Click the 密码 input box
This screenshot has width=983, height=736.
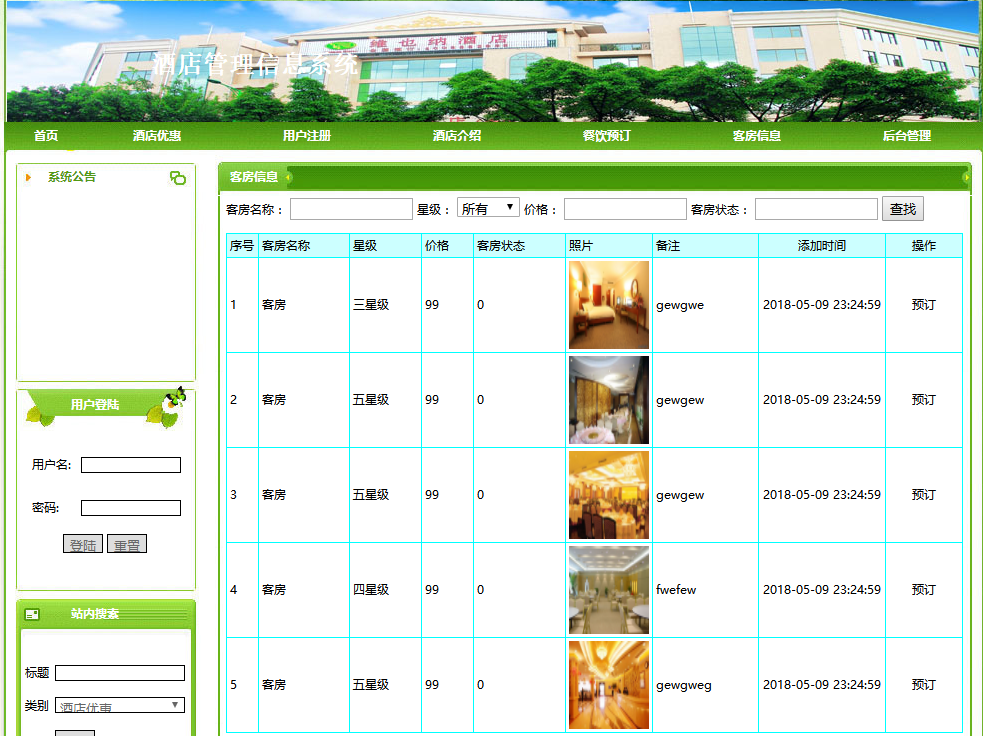[131, 508]
